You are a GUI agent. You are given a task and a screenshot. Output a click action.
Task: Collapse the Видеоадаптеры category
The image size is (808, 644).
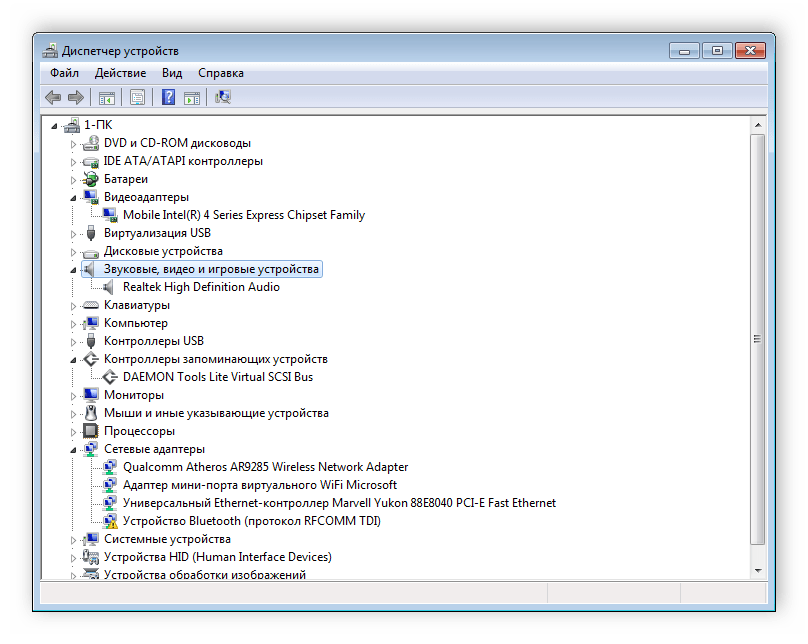73,198
